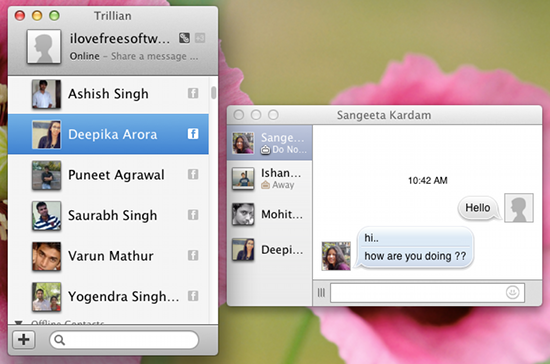Click Saurabh Singh's profile photo
Viewport: 550px width, 364px height.
pyautogui.click(x=46, y=216)
